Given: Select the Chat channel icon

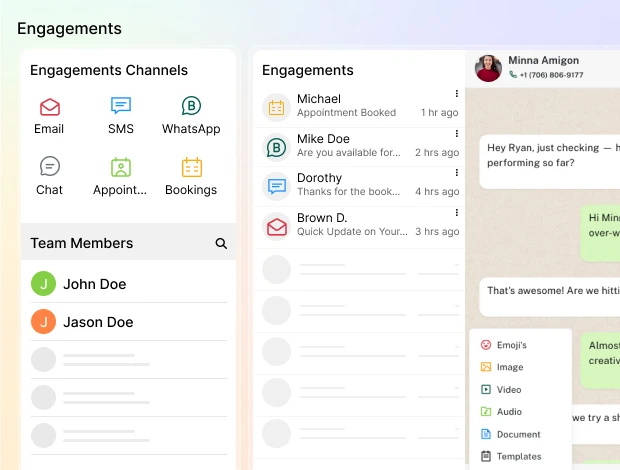Looking at the screenshot, I should pos(50,166).
